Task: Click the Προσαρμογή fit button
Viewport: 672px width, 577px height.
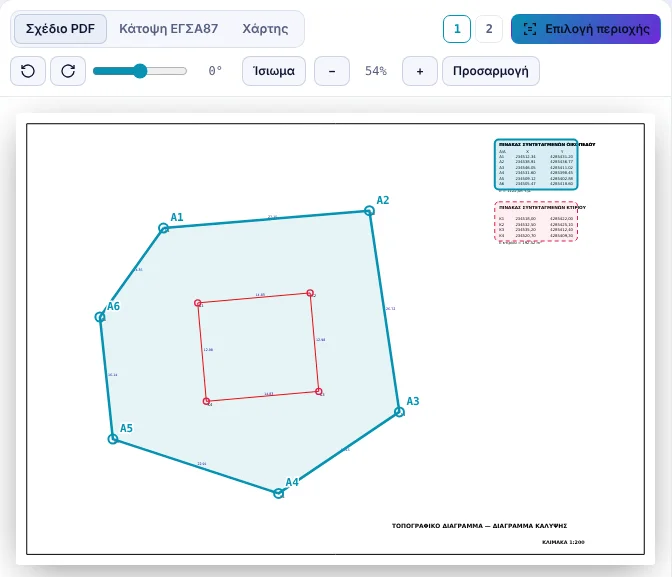Action: [x=491, y=71]
